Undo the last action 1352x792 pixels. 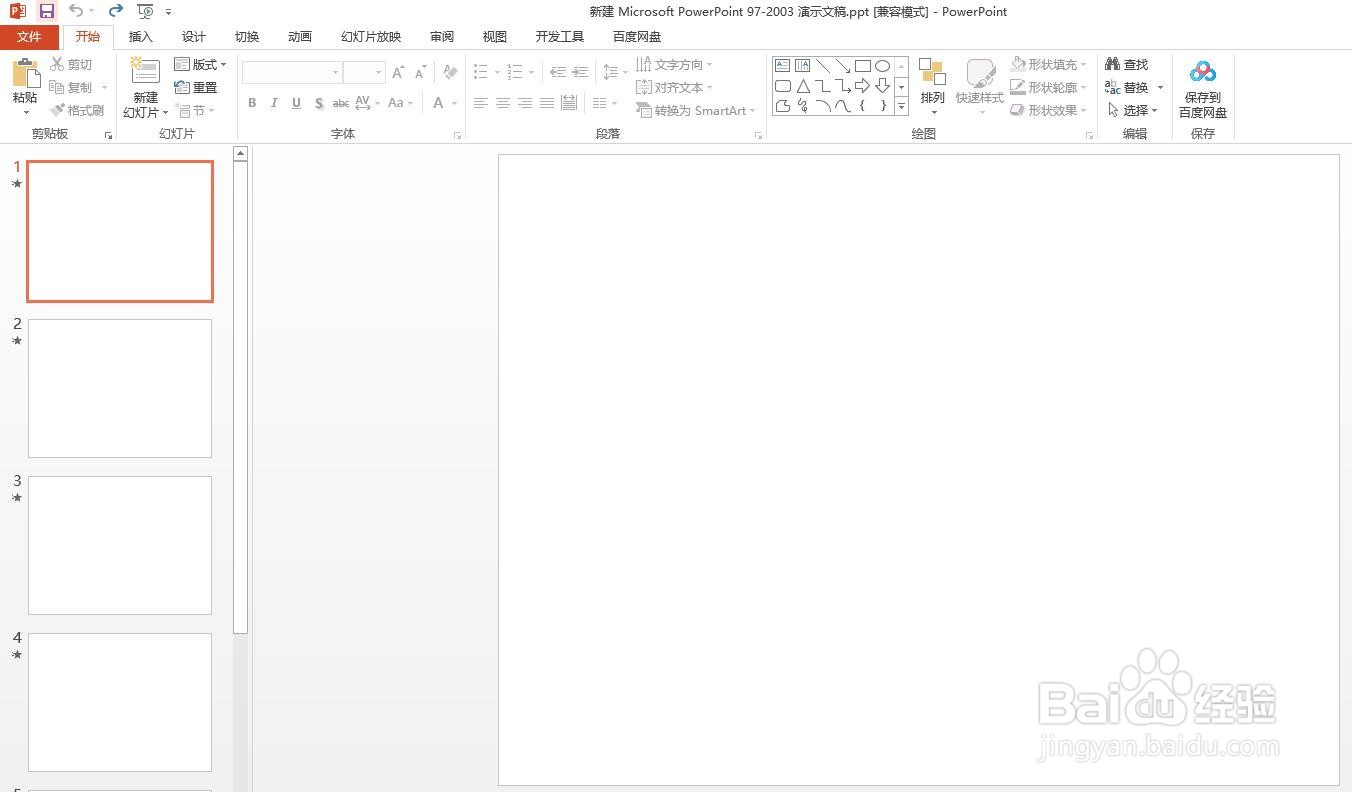76,11
